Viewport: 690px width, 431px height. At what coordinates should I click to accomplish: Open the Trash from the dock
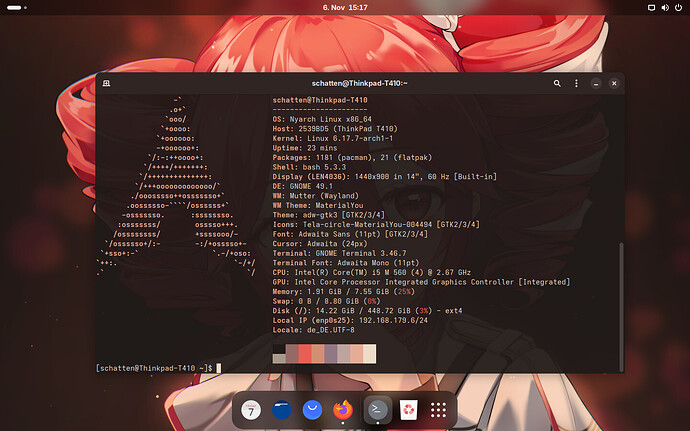coord(408,409)
